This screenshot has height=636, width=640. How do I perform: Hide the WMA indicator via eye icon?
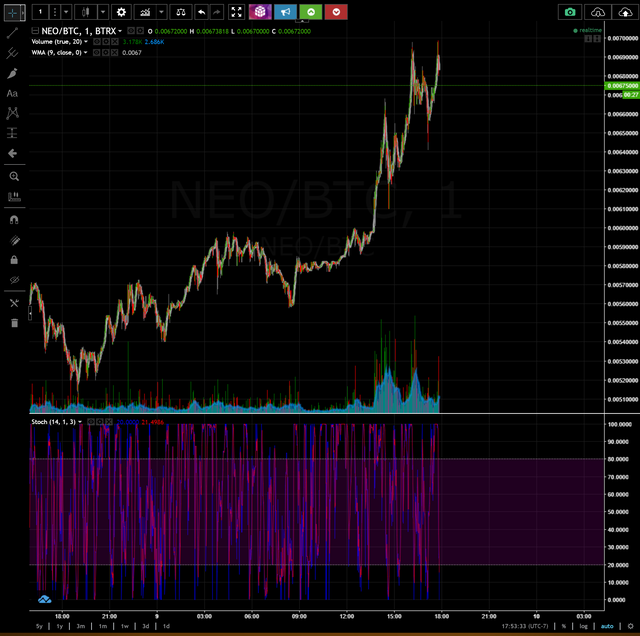[97, 53]
